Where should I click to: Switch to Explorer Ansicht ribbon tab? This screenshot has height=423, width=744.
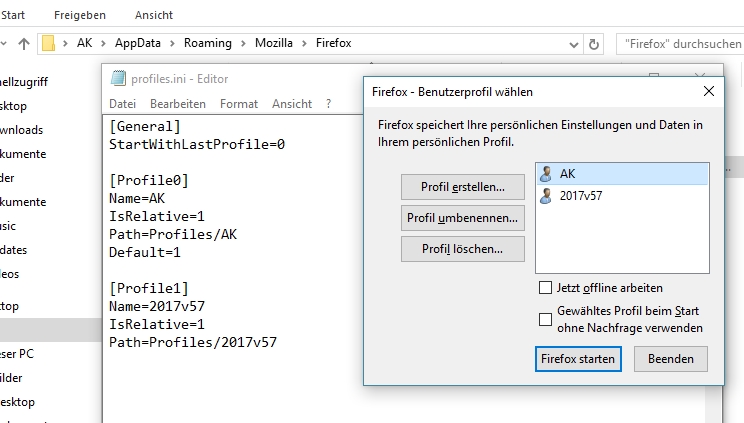(x=154, y=15)
